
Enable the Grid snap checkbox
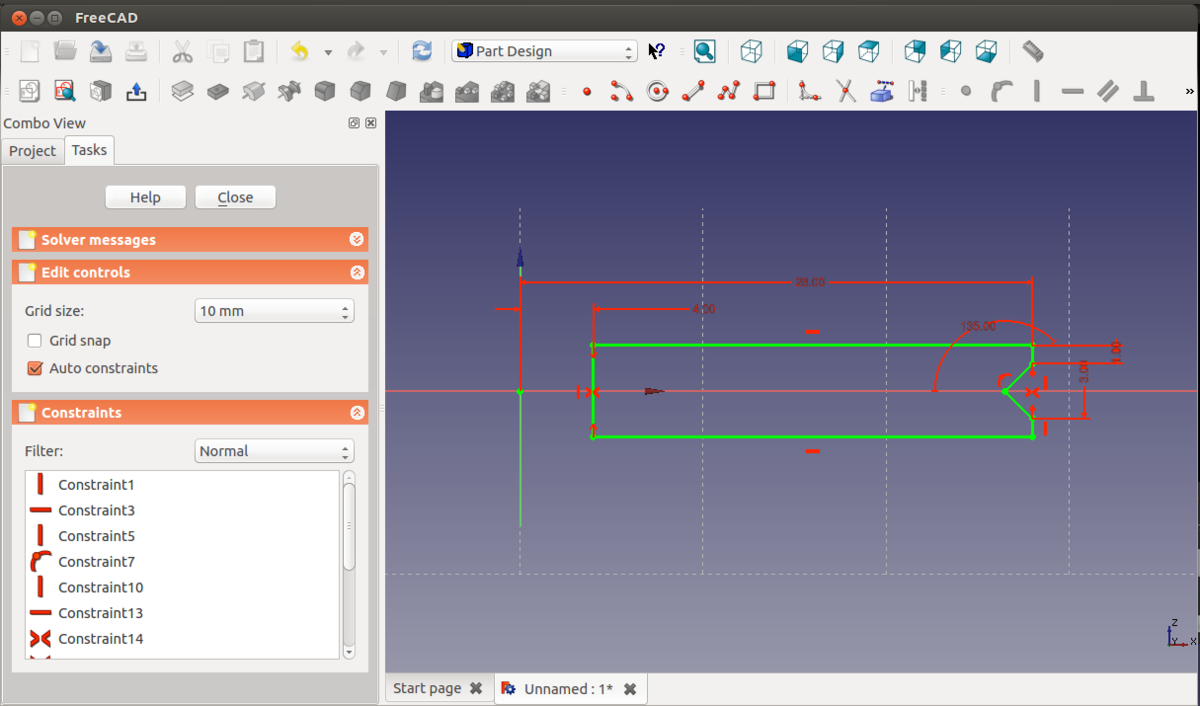click(35, 341)
